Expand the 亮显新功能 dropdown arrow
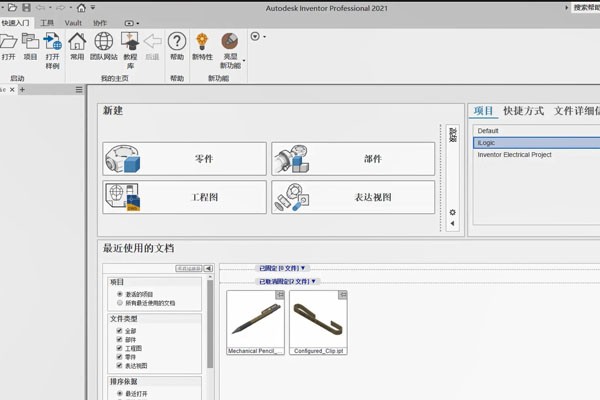Viewport: 600px width, 400px height. (x=244, y=60)
